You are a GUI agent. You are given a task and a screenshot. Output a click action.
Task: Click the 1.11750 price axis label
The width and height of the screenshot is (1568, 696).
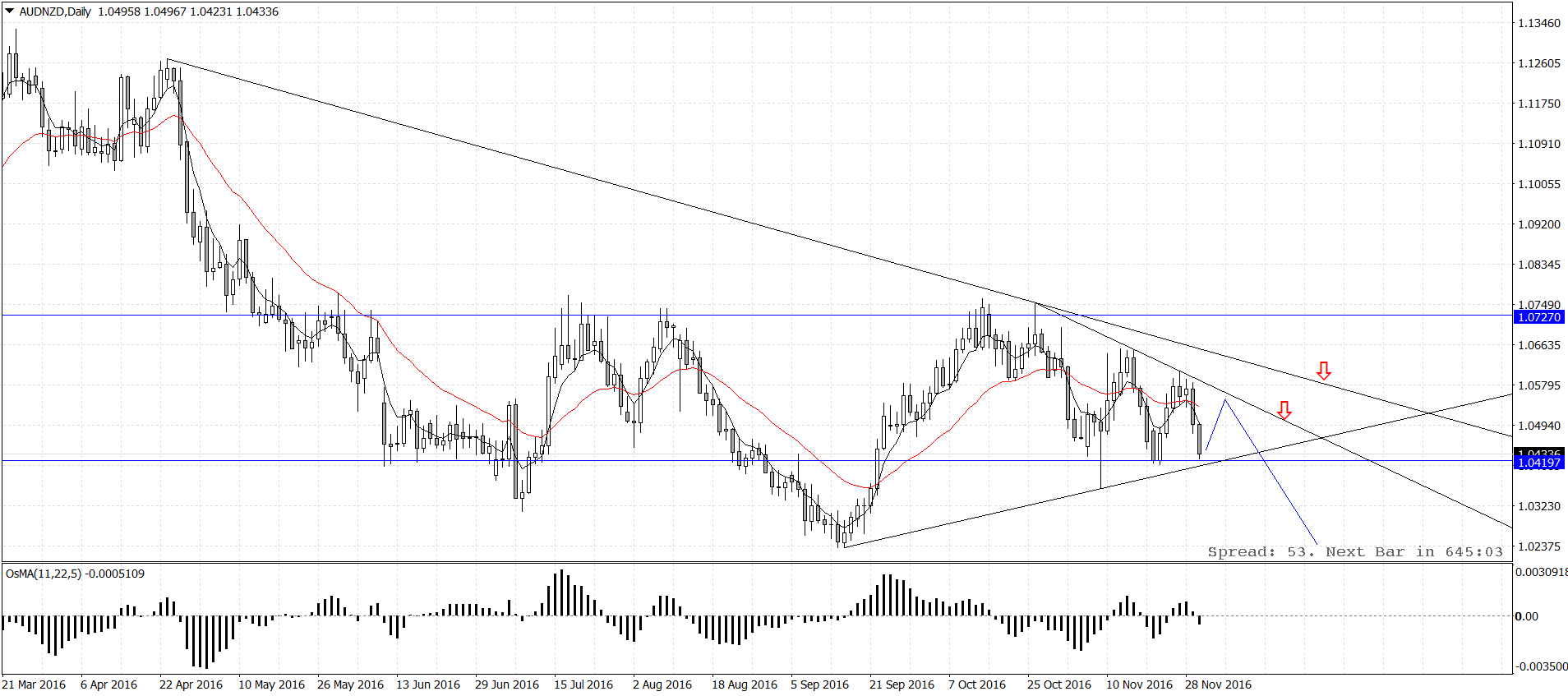coord(1539,104)
